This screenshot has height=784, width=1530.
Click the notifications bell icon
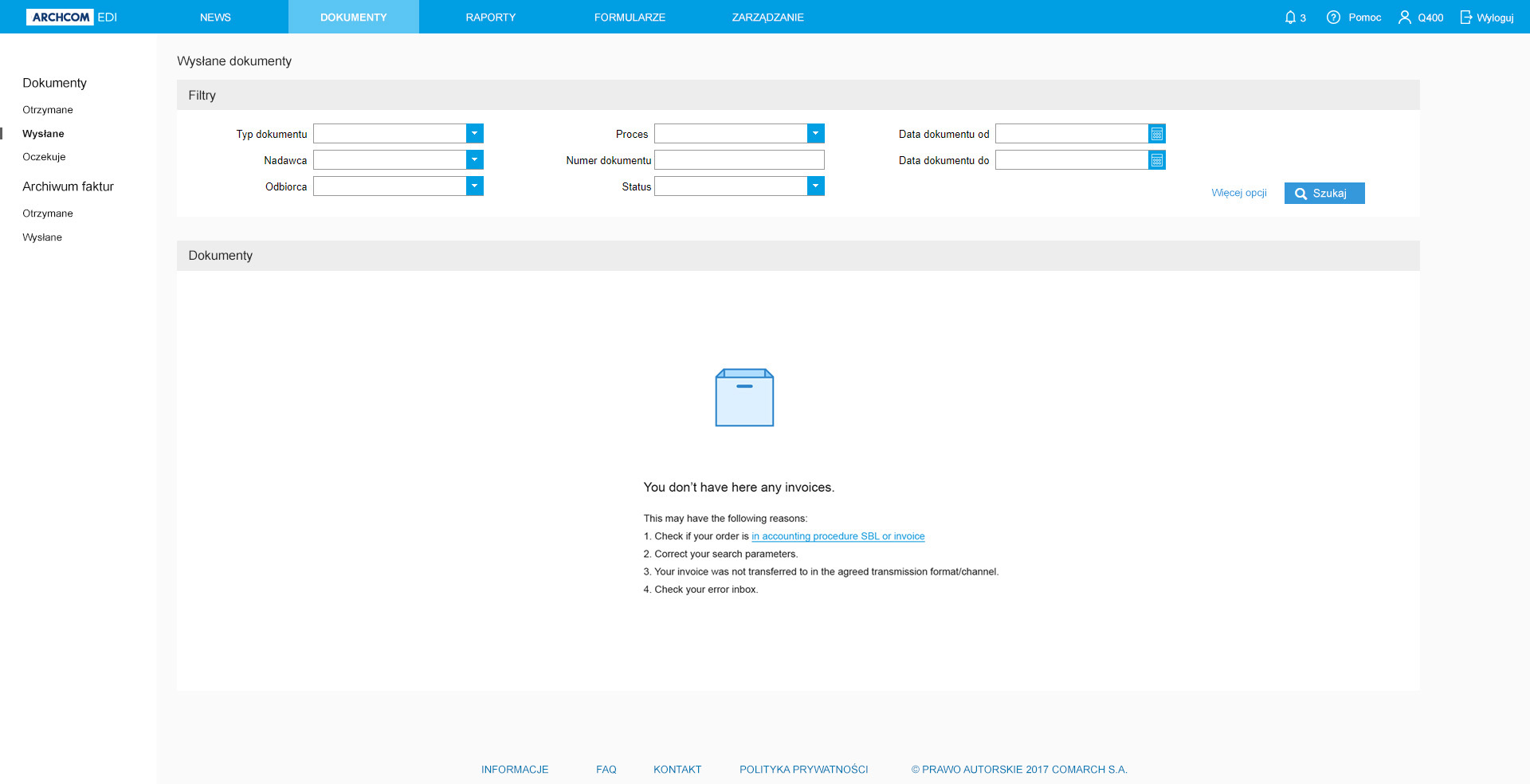coord(1290,17)
